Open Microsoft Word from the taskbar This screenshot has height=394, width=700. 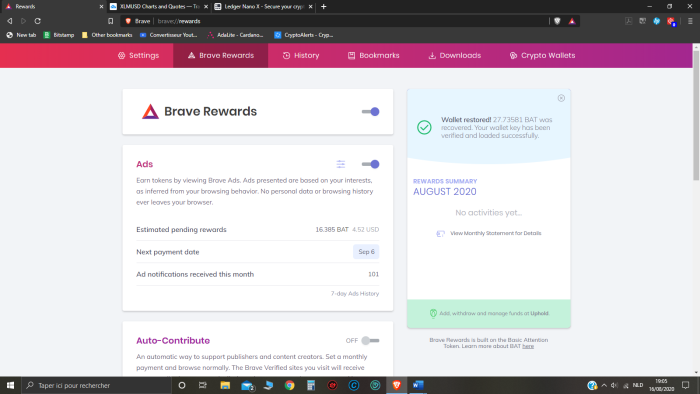pos(418,385)
